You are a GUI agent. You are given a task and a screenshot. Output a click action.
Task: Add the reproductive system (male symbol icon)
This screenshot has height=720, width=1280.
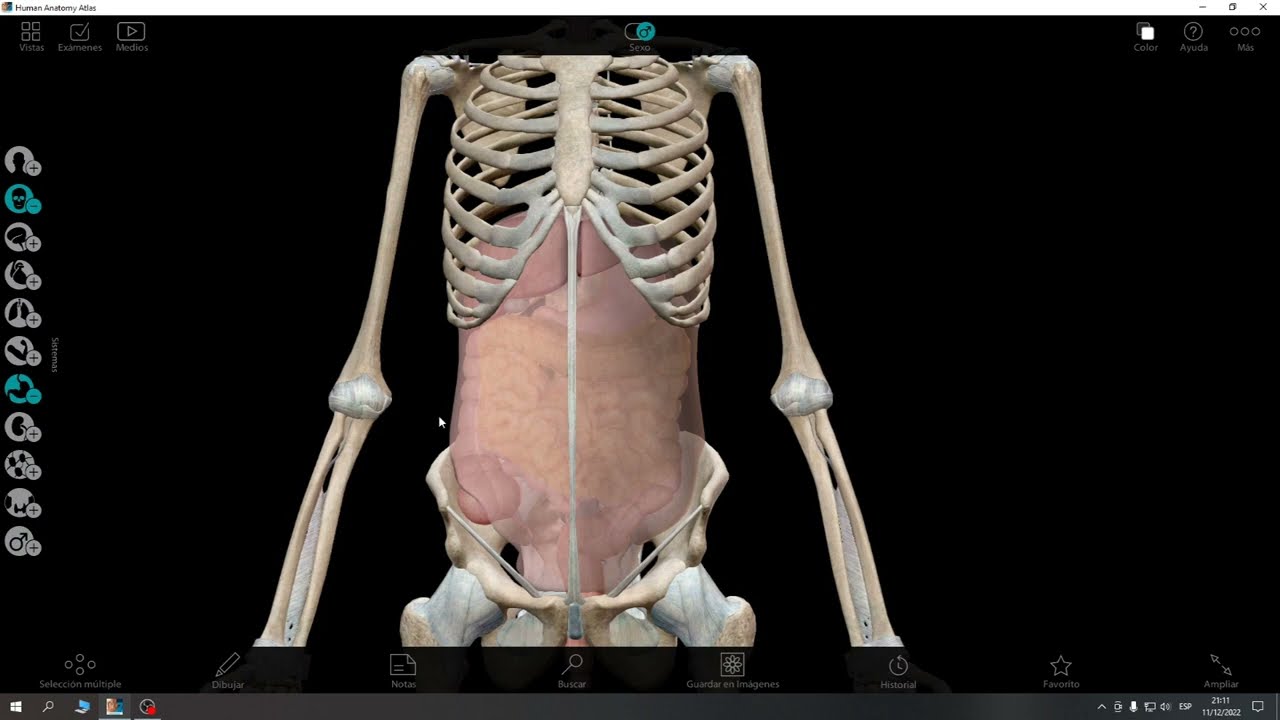(22, 543)
